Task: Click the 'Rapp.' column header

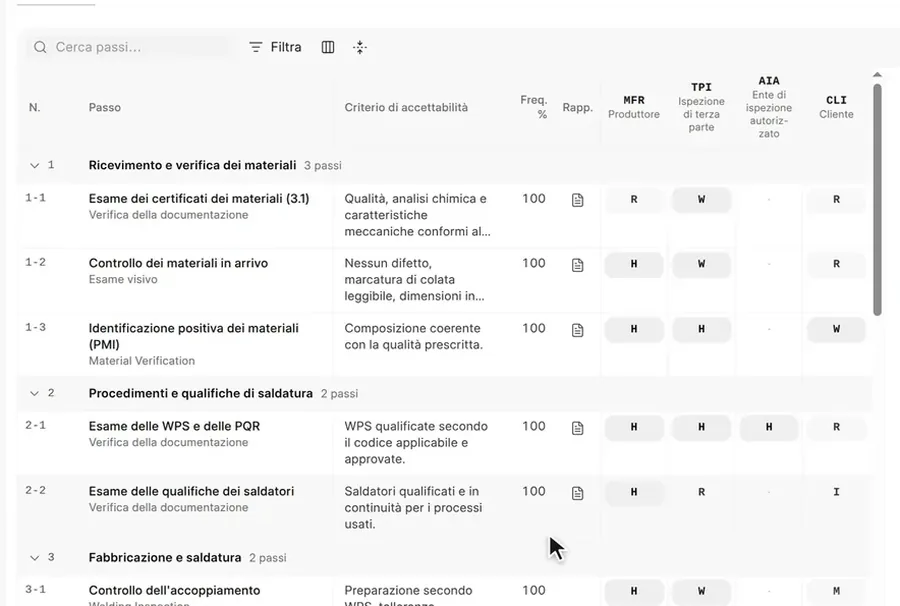Action: tap(577, 107)
